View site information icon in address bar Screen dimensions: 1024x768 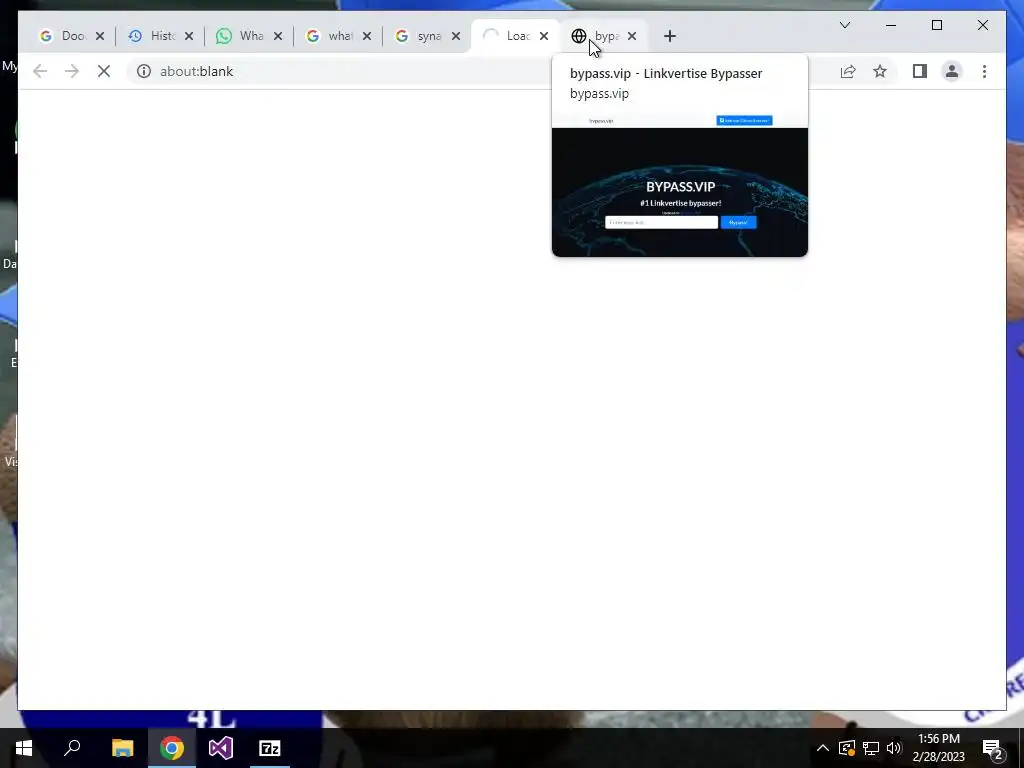coord(144,71)
